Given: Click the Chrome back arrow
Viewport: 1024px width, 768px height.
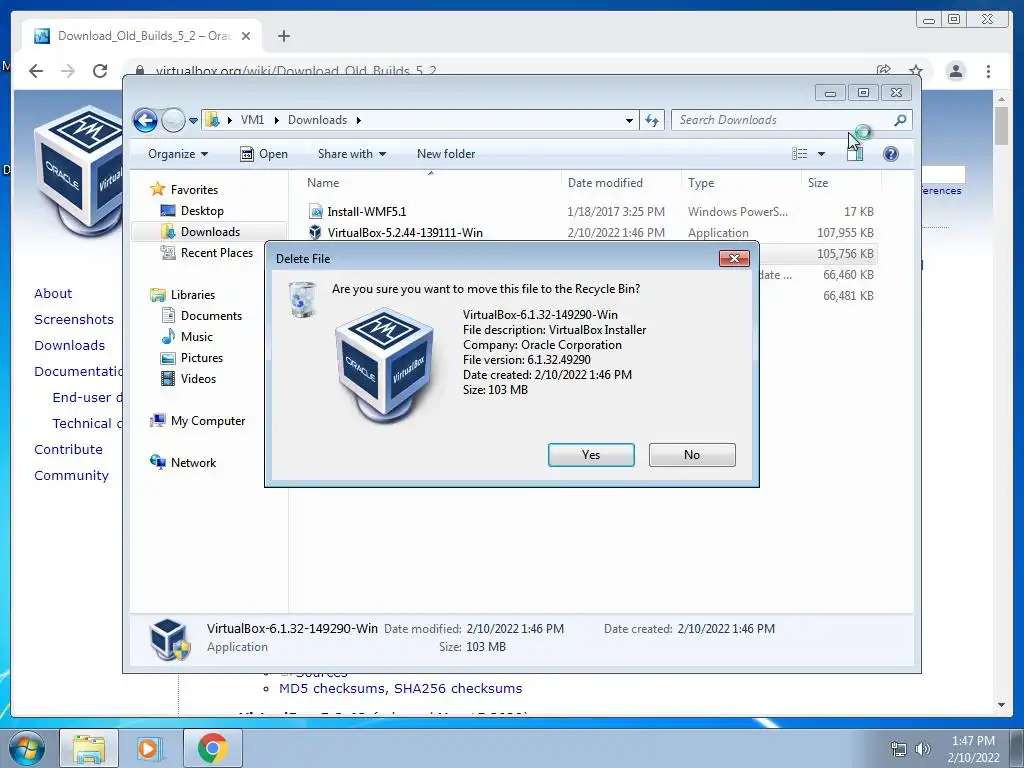Looking at the screenshot, I should click(x=36, y=71).
